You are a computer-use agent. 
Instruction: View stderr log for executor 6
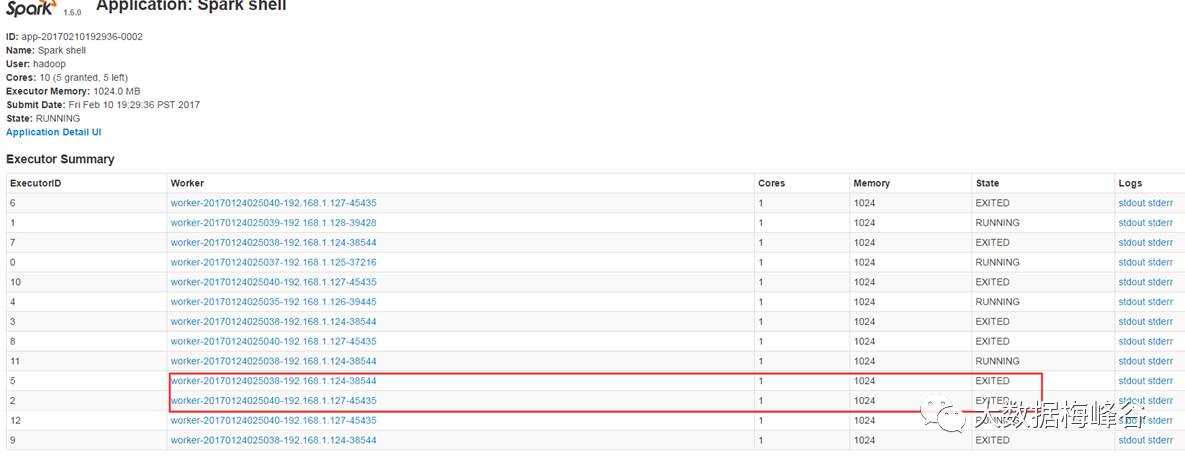tap(1160, 203)
